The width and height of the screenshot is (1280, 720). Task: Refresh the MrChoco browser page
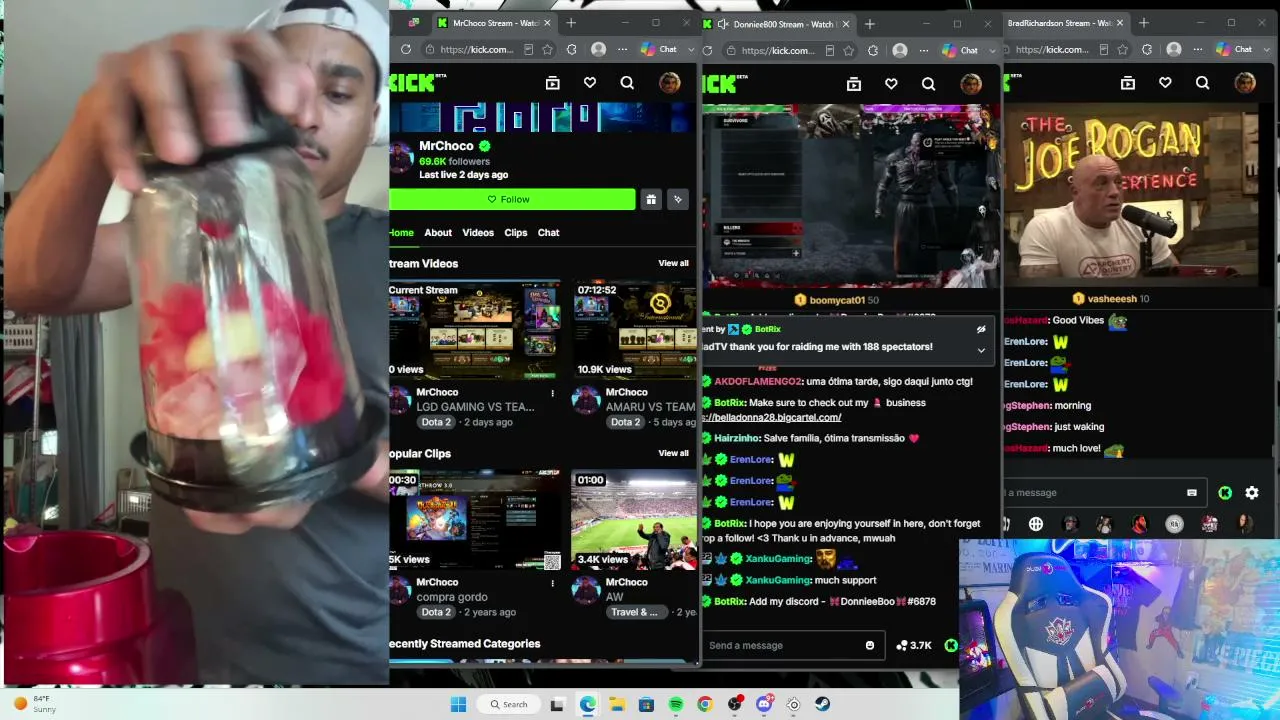tap(405, 49)
